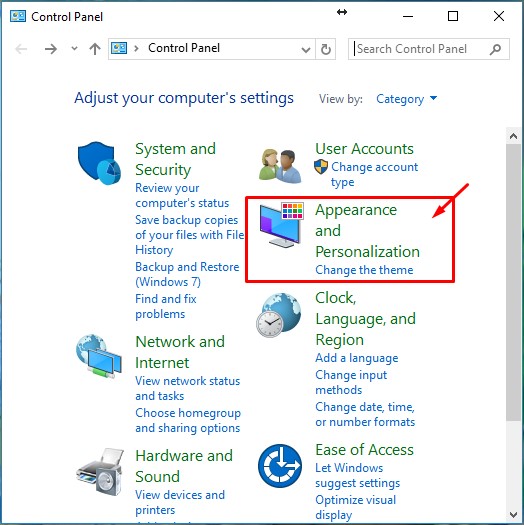Open Optimize visual display link
524x525 pixels.
[356, 507]
